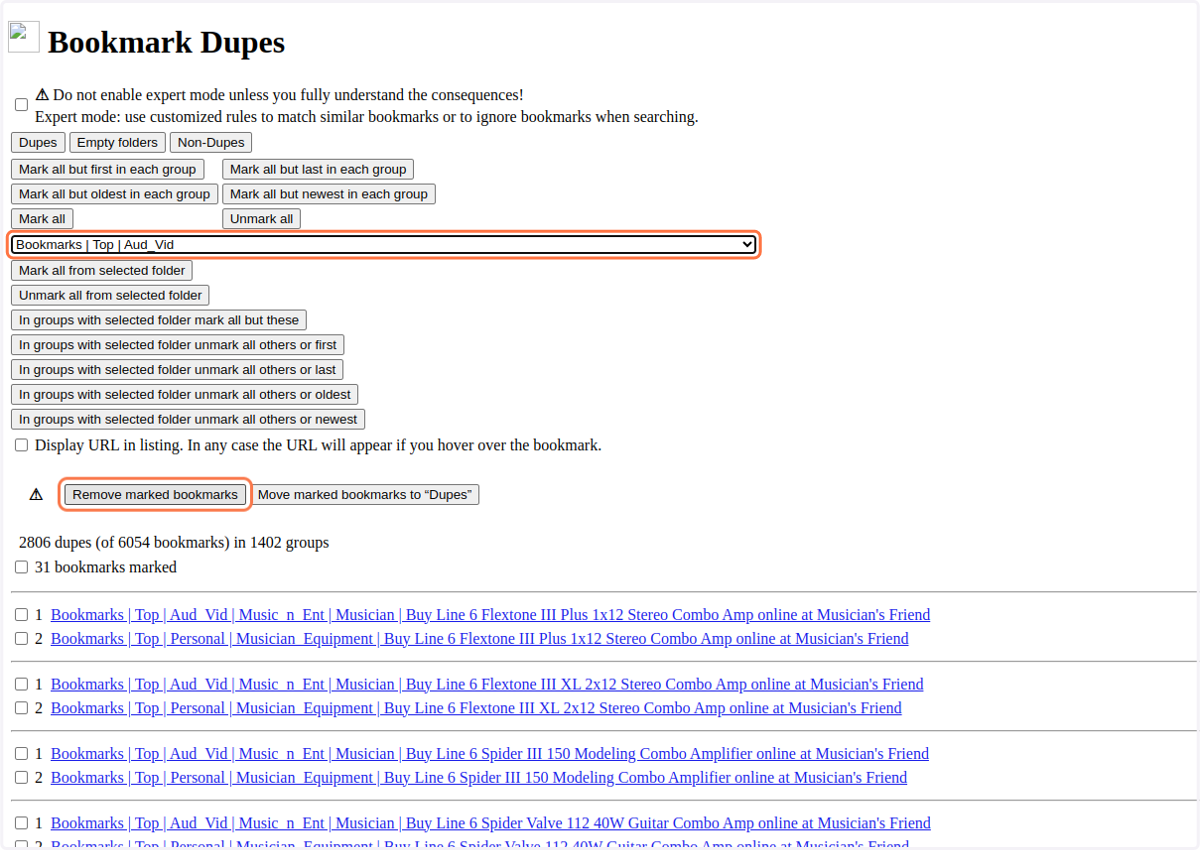Check Personal Spider III 150 bookmark
Screen dimensions: 1200x850
[21, 778]
